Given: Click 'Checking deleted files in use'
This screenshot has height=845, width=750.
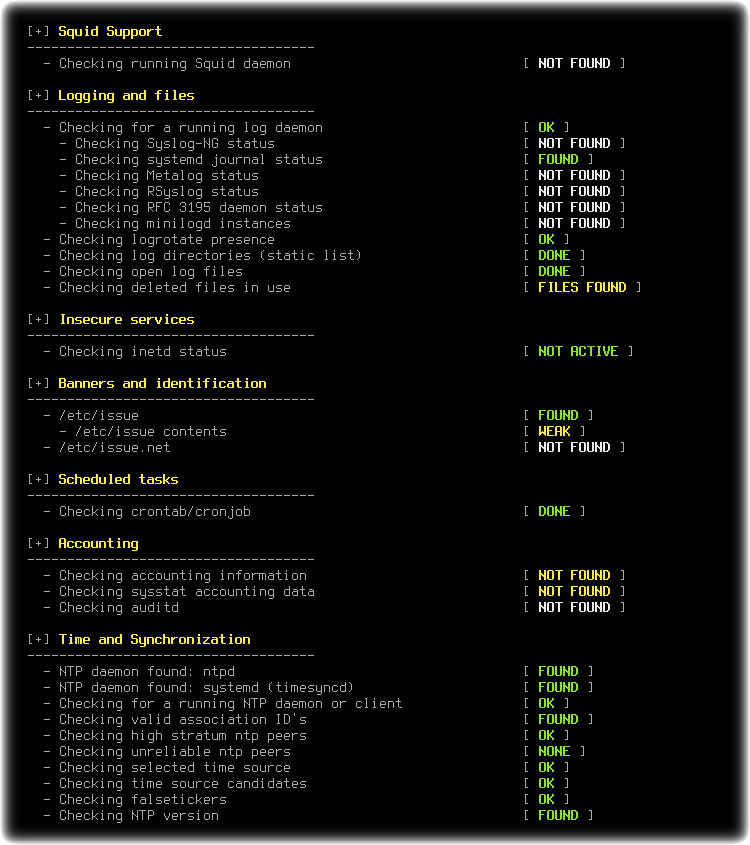Looking at the screenshot, I should (x=175, y=288).
